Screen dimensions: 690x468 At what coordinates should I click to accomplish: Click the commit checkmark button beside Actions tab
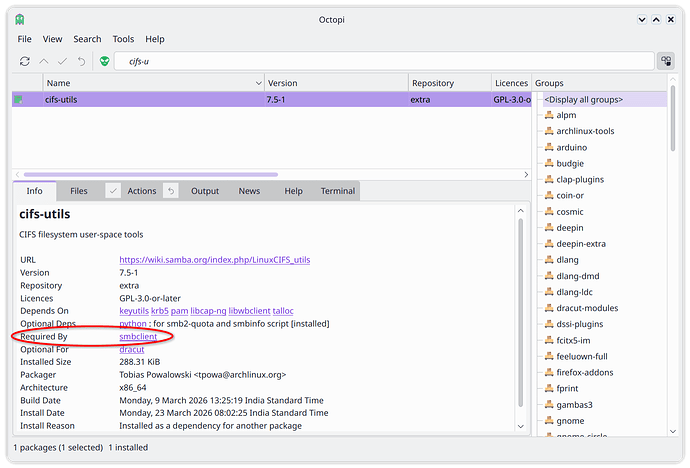tap(113, 191)
